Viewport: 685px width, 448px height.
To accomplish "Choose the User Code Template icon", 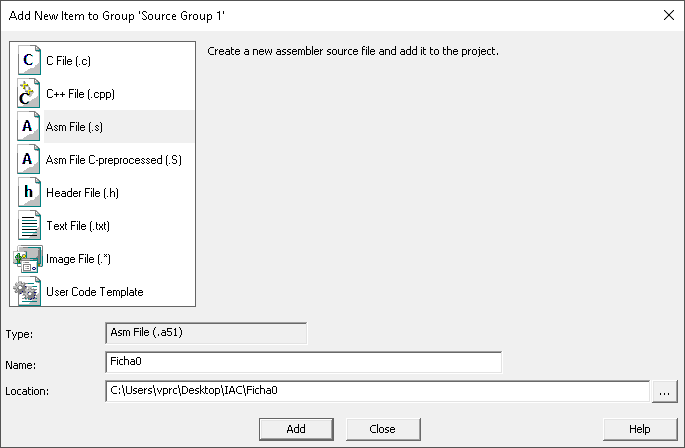I will [29, 291].
